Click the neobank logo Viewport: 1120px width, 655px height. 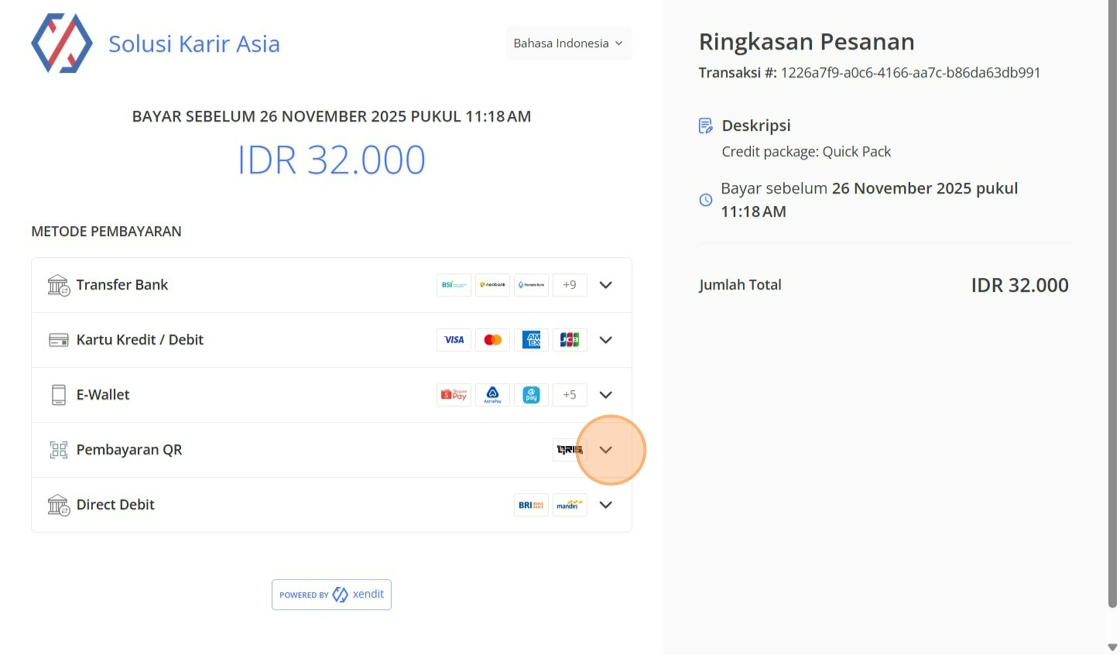pos(492,285)
